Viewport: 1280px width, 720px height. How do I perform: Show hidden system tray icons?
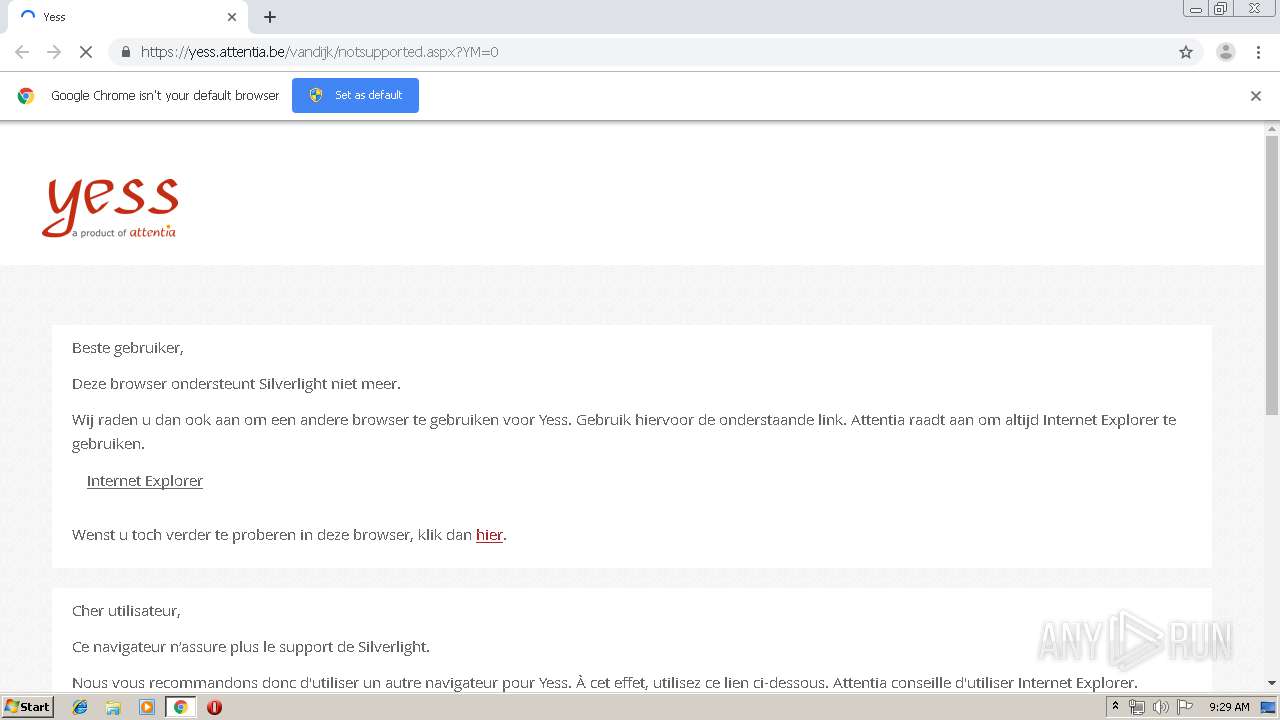(x=1115, y=707)
